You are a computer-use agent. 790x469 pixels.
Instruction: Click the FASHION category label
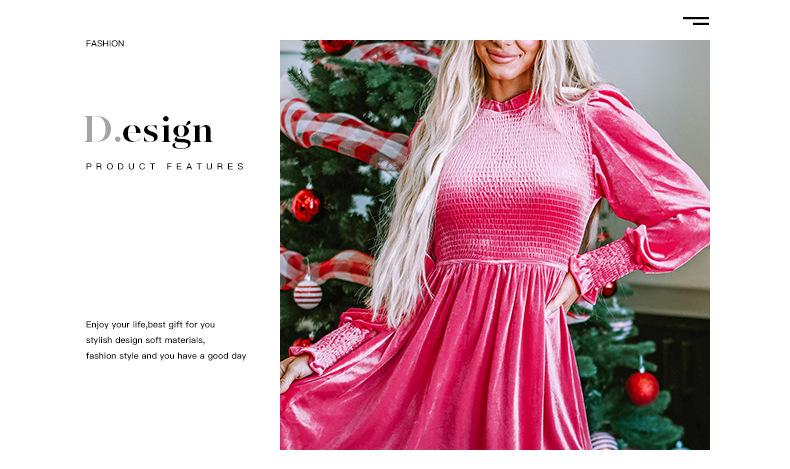(105, 43)
